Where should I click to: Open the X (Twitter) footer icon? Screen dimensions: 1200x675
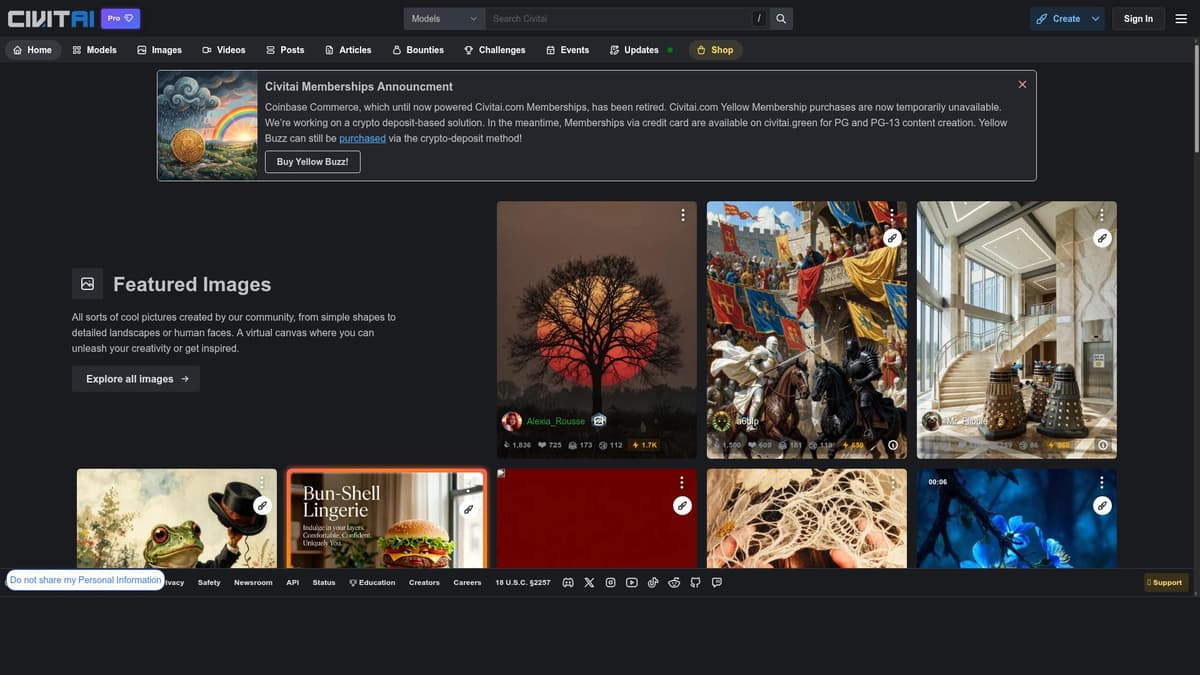click(589, 582)
